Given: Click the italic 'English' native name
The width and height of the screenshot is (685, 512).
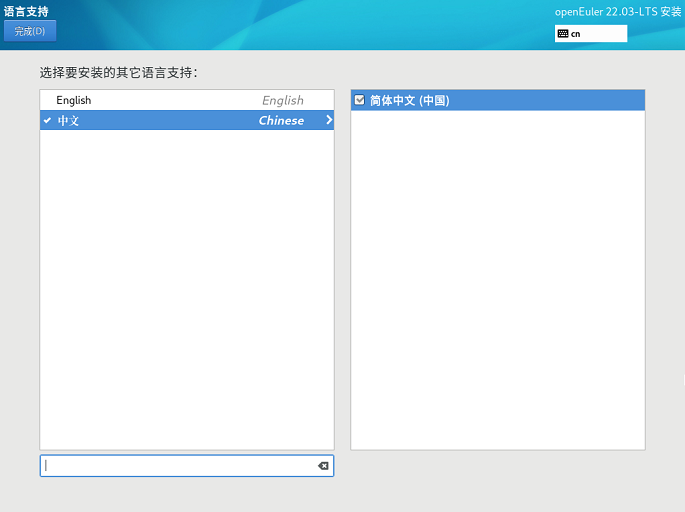Looking at the screenshot, I should (282, 100).
